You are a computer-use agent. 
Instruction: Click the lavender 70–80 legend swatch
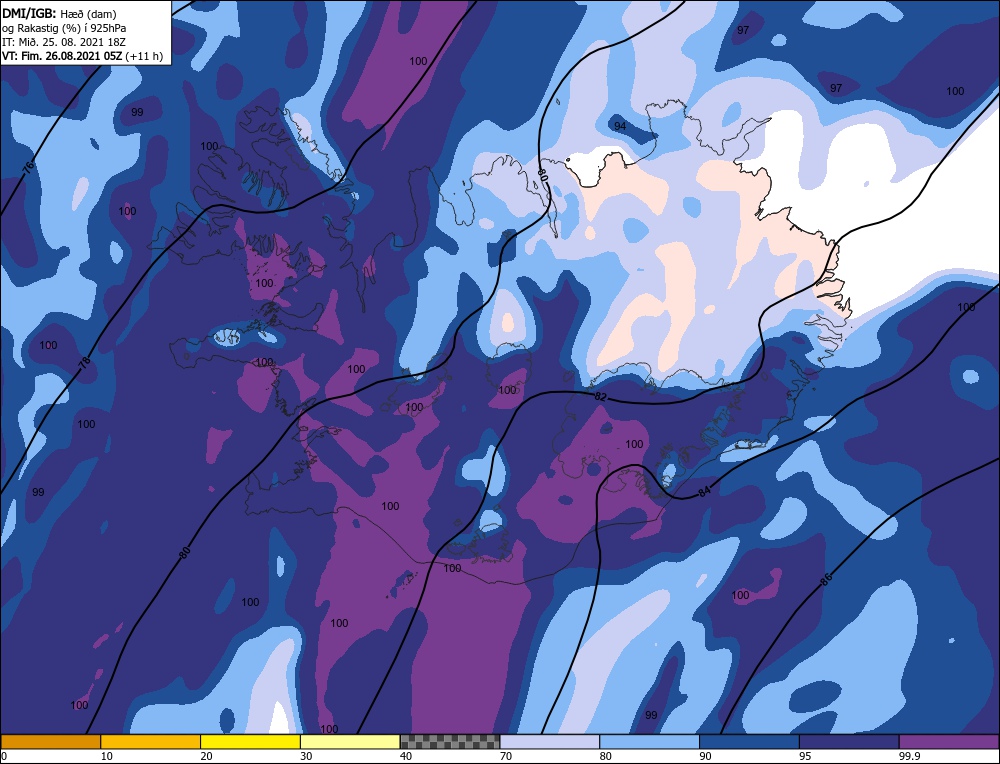550,742
